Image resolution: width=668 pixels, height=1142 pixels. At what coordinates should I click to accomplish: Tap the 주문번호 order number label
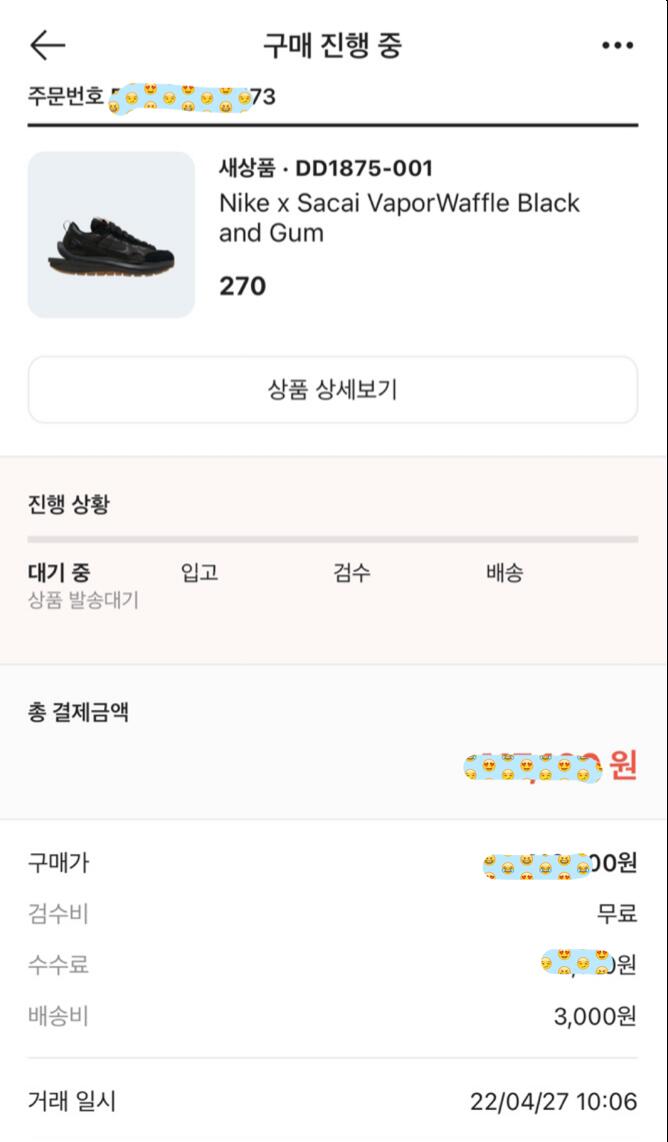coord(65,97)
